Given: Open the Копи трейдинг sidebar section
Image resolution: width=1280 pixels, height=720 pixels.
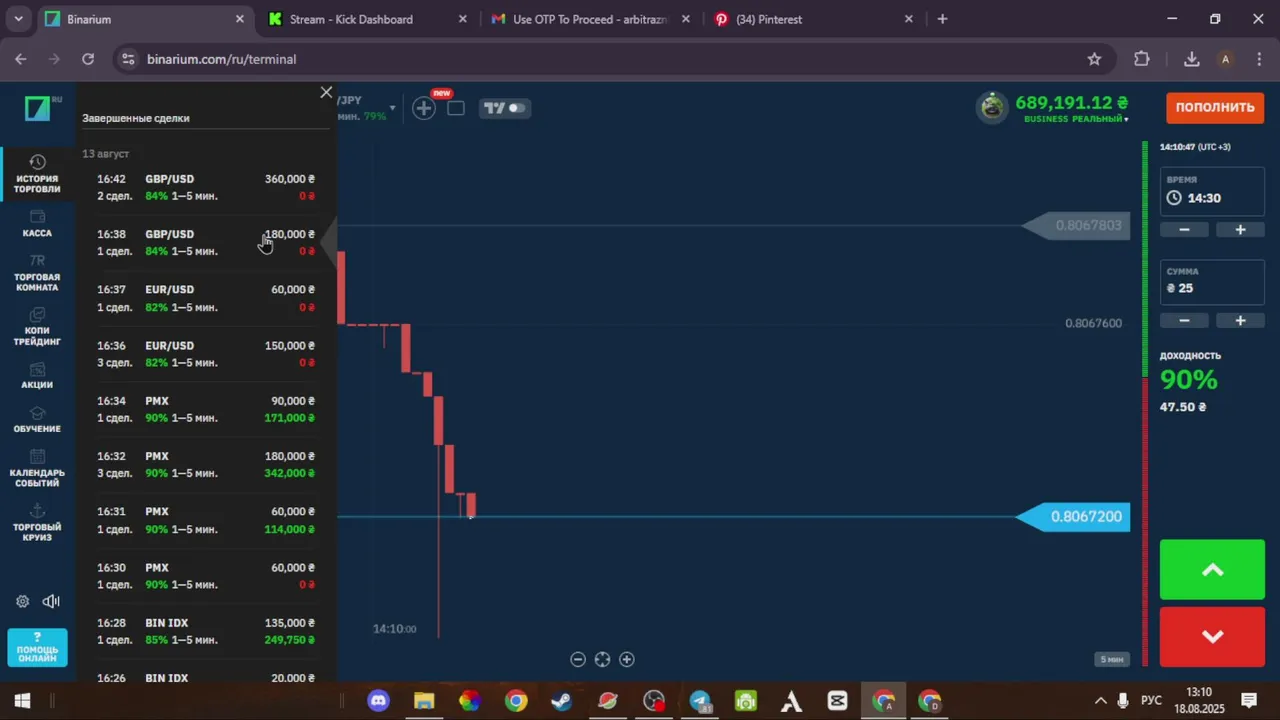Looking at the screenshot, I should click(37, 327).
